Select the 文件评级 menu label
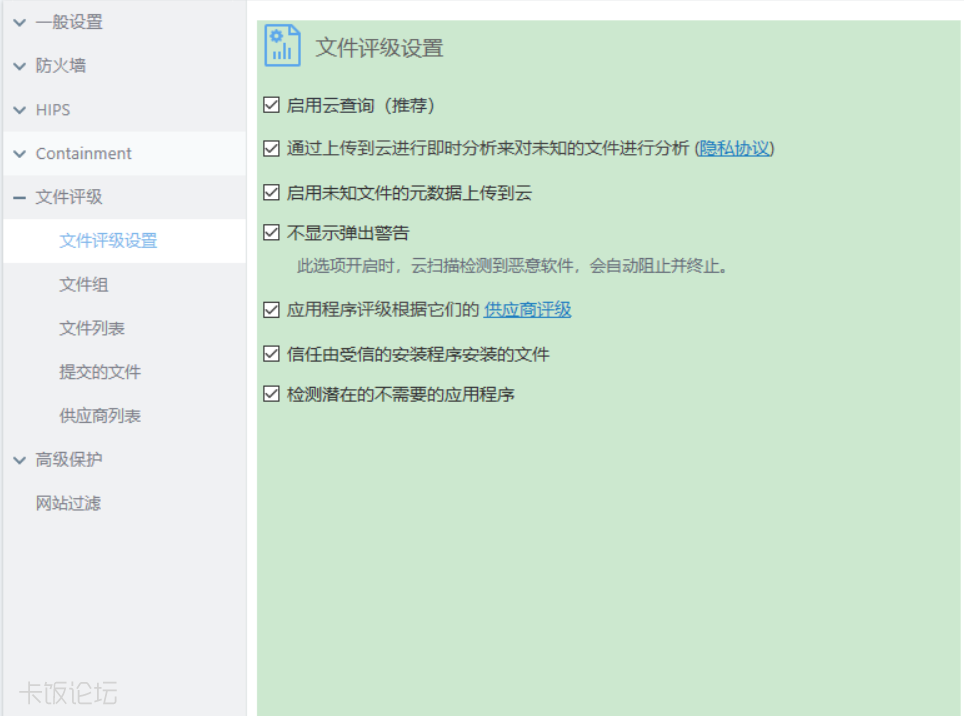964x716 pixels. coord(69,197)
